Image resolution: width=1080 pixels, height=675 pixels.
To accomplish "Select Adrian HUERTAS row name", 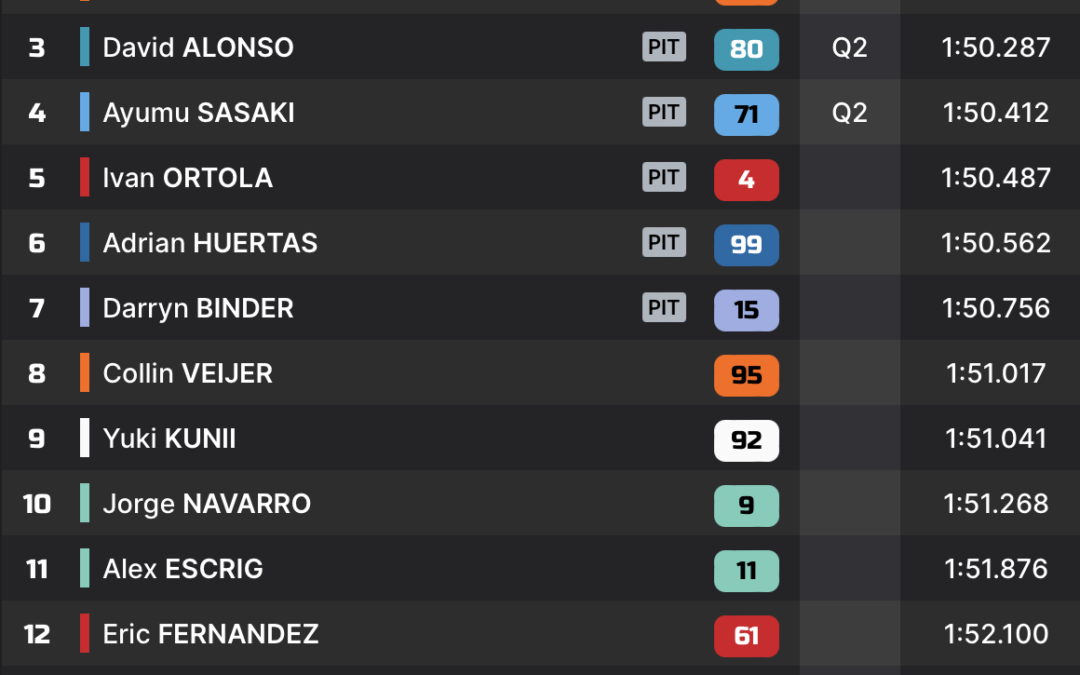I will pos(210,243).
